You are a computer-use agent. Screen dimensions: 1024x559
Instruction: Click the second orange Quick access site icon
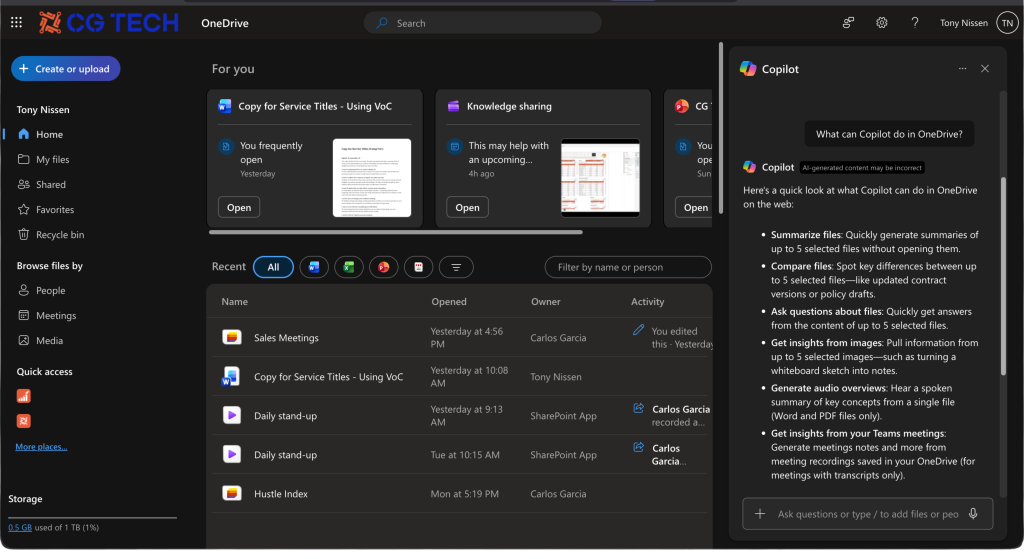[x=24, y=421]
